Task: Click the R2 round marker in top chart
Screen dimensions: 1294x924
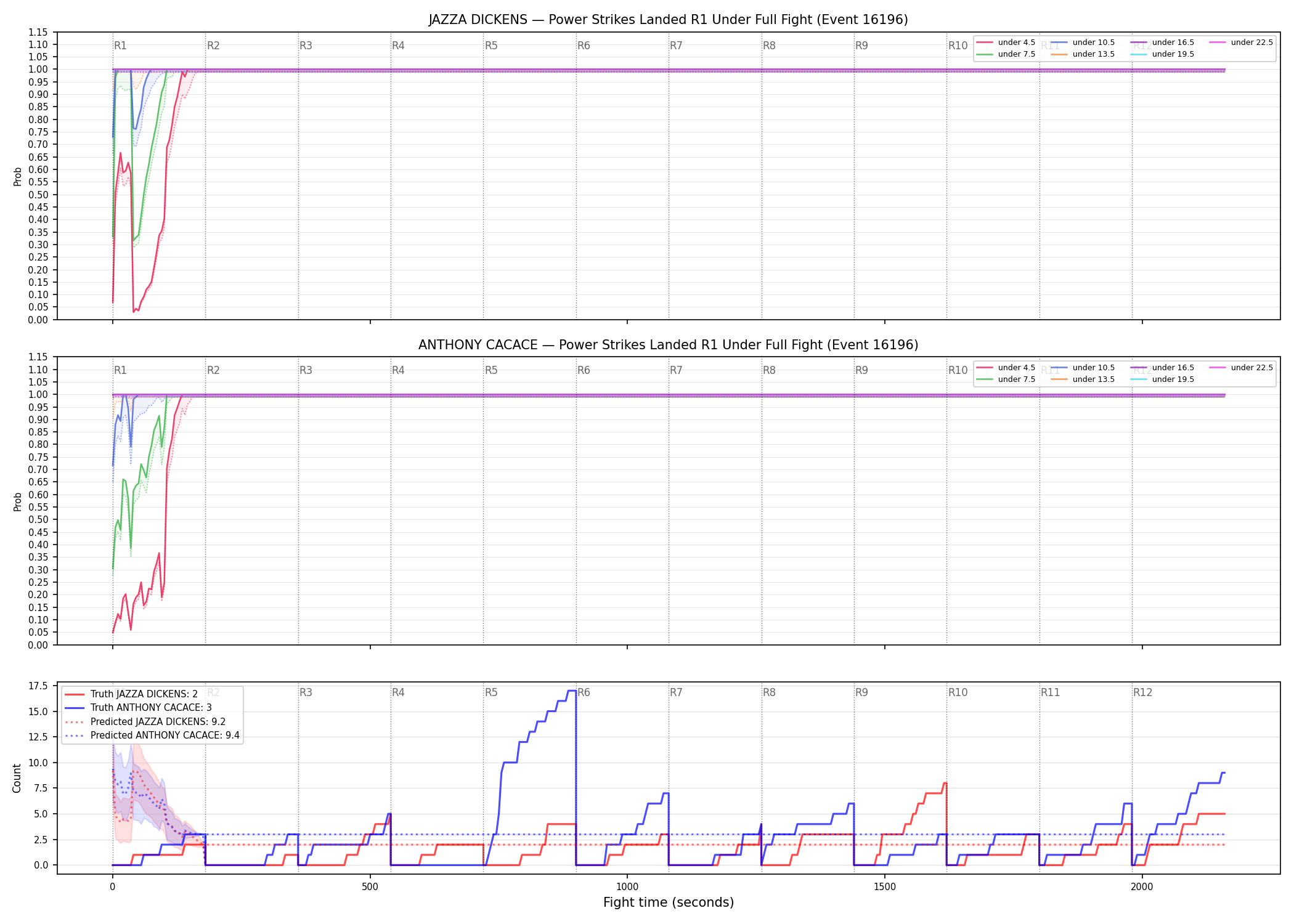Action: pos(213,46)
